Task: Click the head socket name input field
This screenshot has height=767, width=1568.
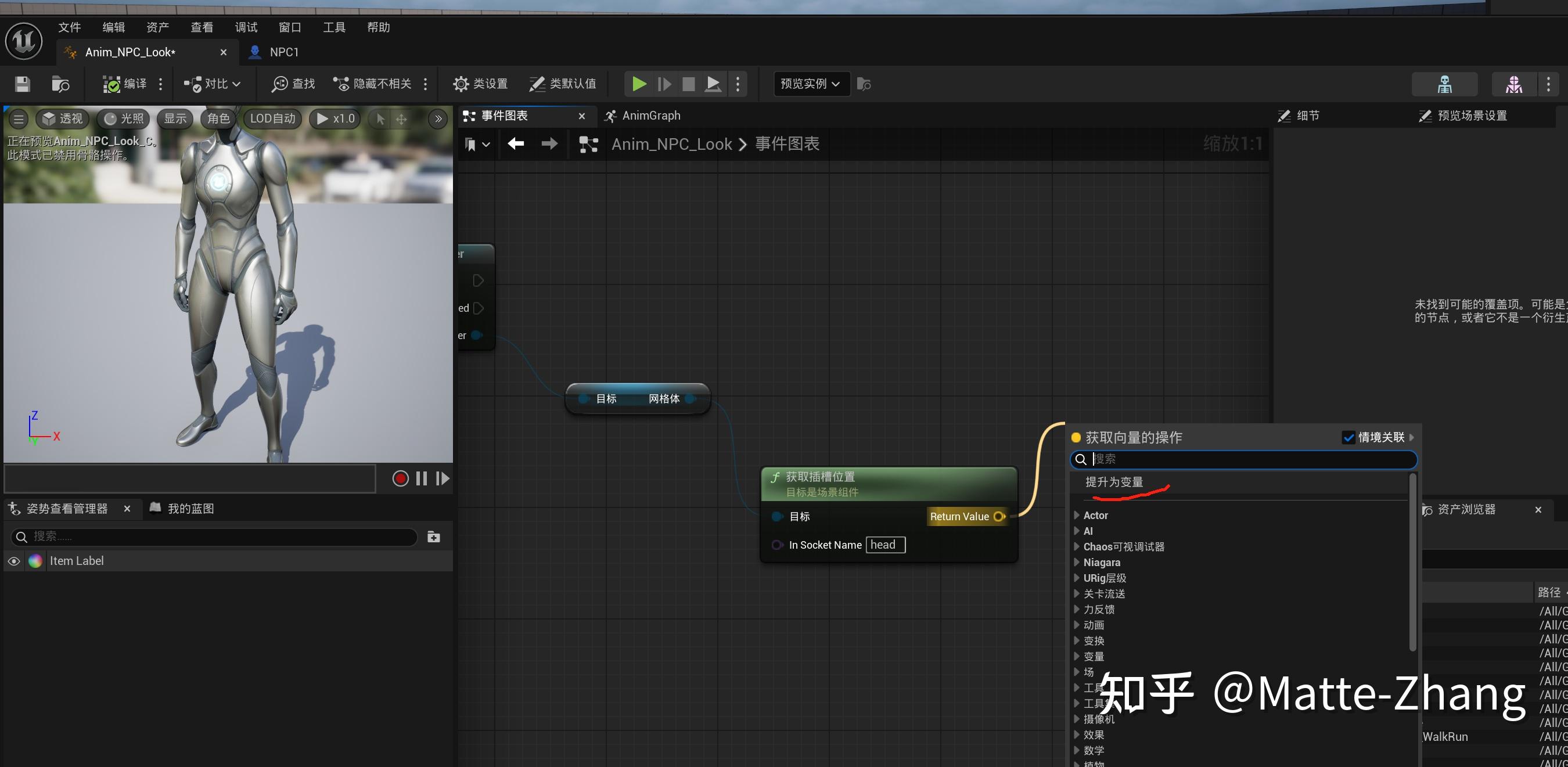Action: (885, 545)
